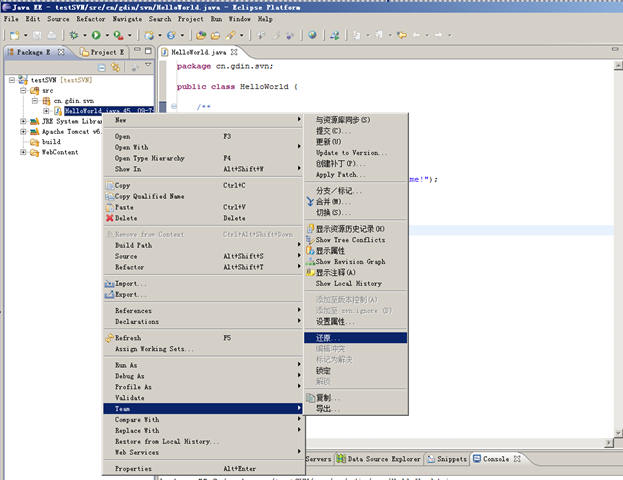Click the Run External Tools icon
Viewport: 623px width, 480px height.
(x=118, y=35)
